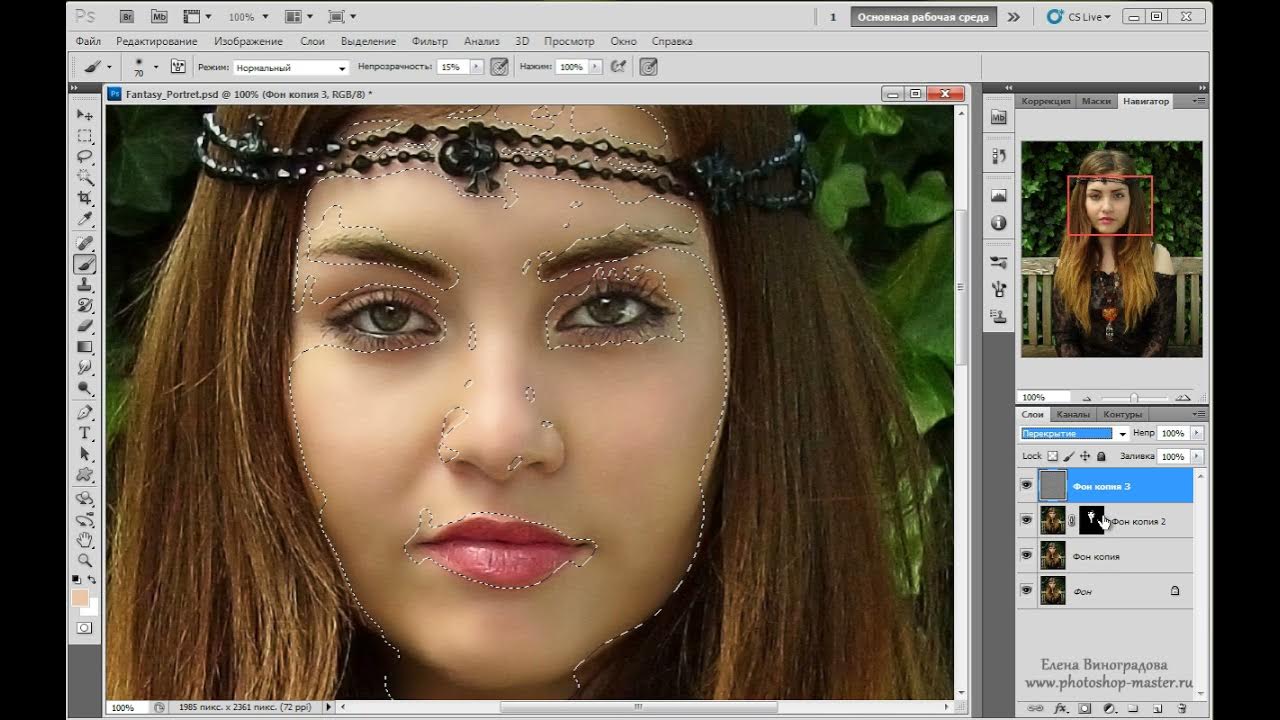Select the Zoom tool
This screenshot has width=1280, height=720.
[85, 561]
